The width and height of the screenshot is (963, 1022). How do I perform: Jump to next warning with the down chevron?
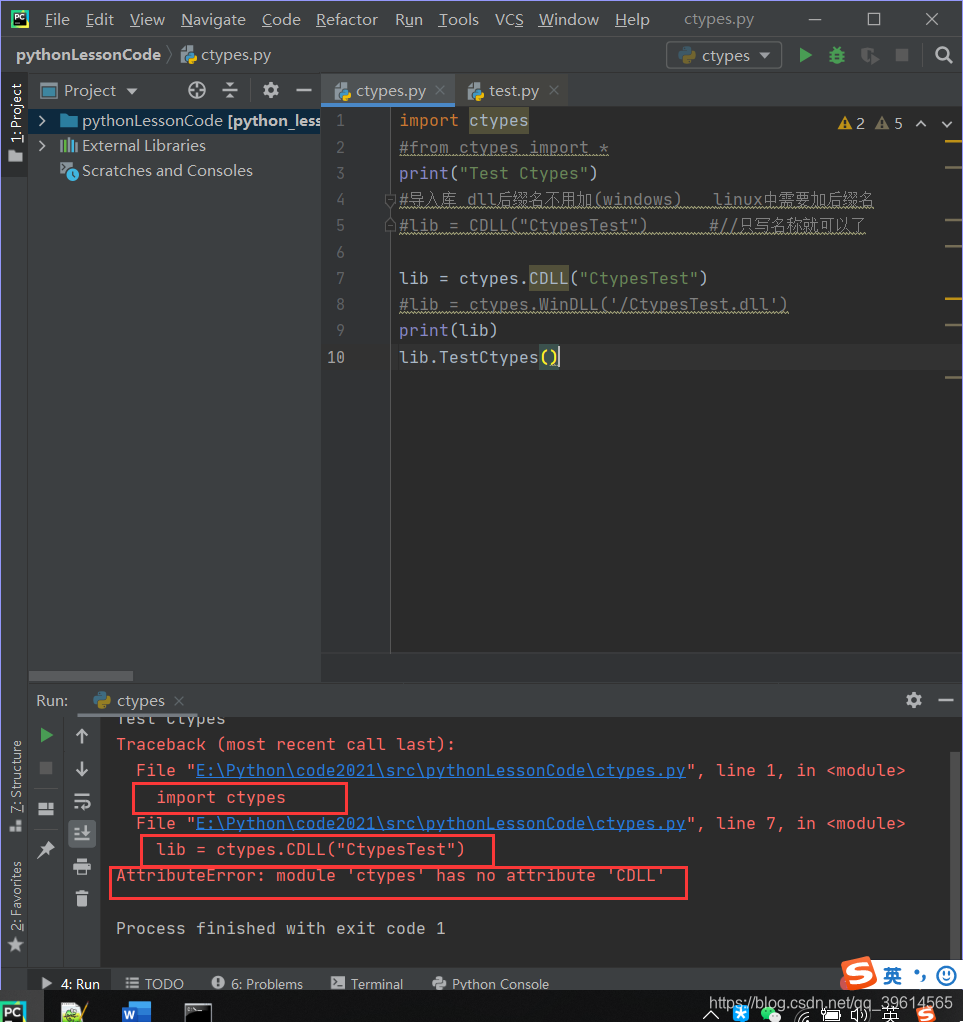(946, 123)
